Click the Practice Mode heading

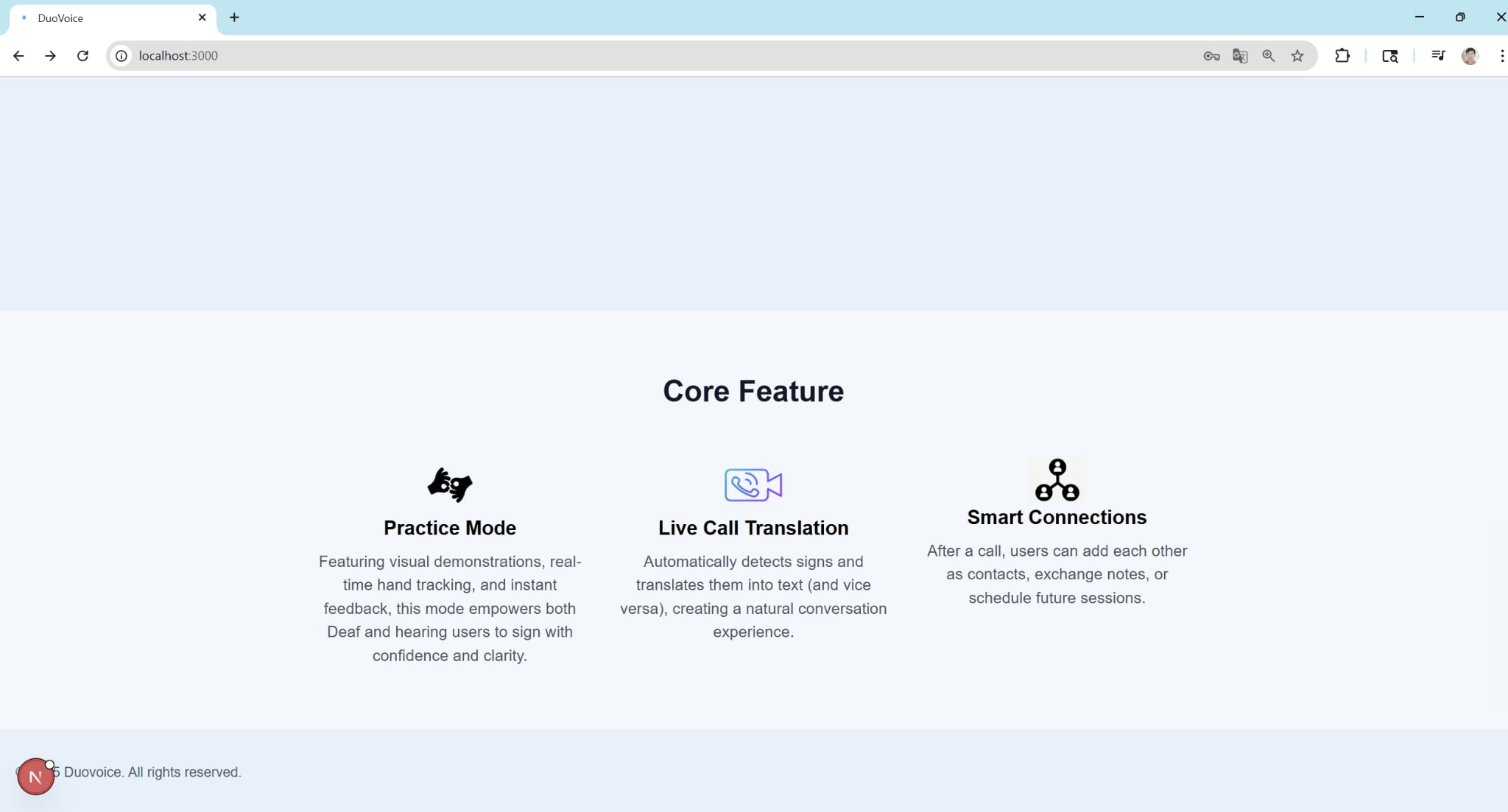click(x=450, y=528)
